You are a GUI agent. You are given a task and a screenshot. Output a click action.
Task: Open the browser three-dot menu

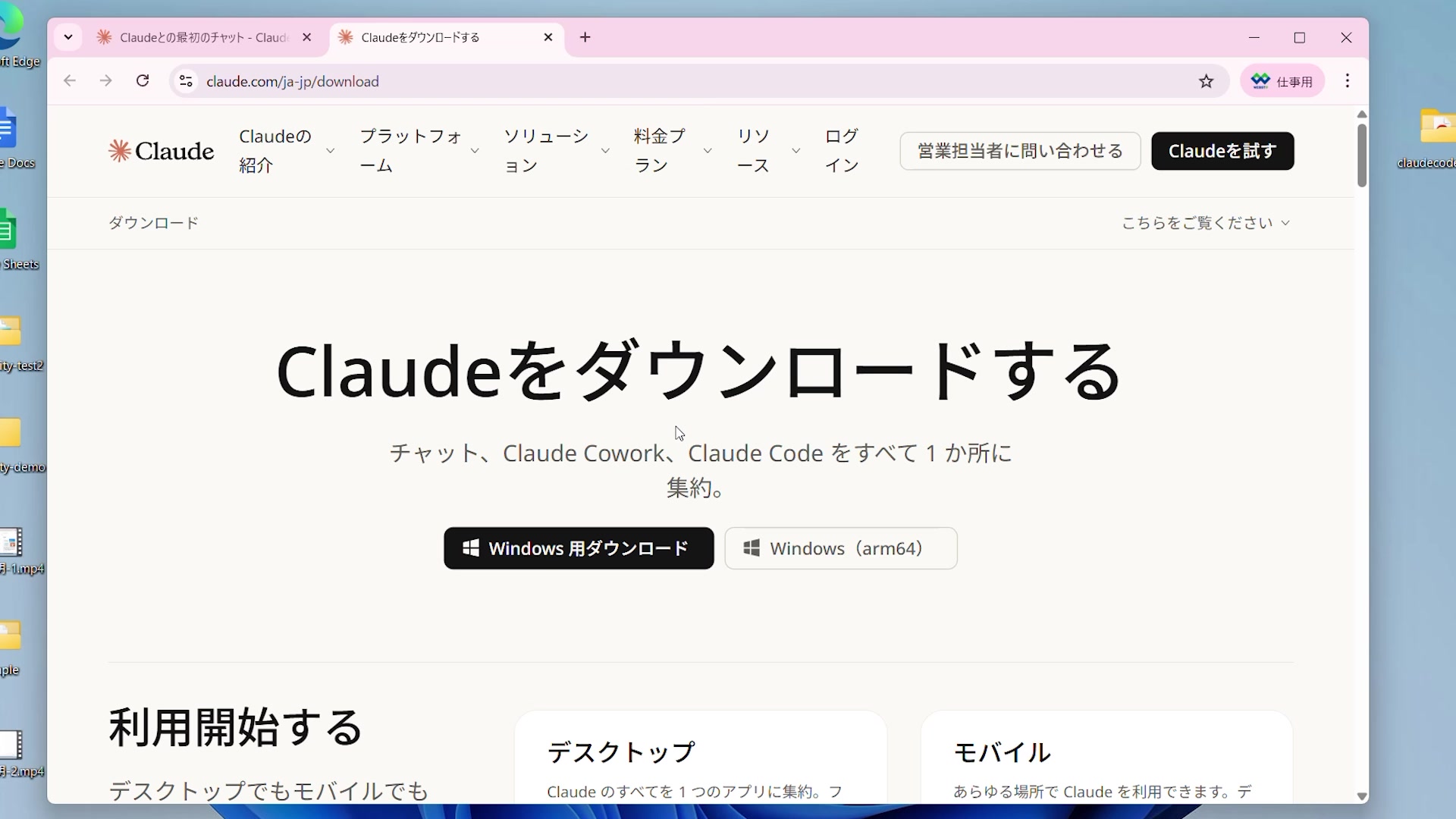[x=1347, y=81]
